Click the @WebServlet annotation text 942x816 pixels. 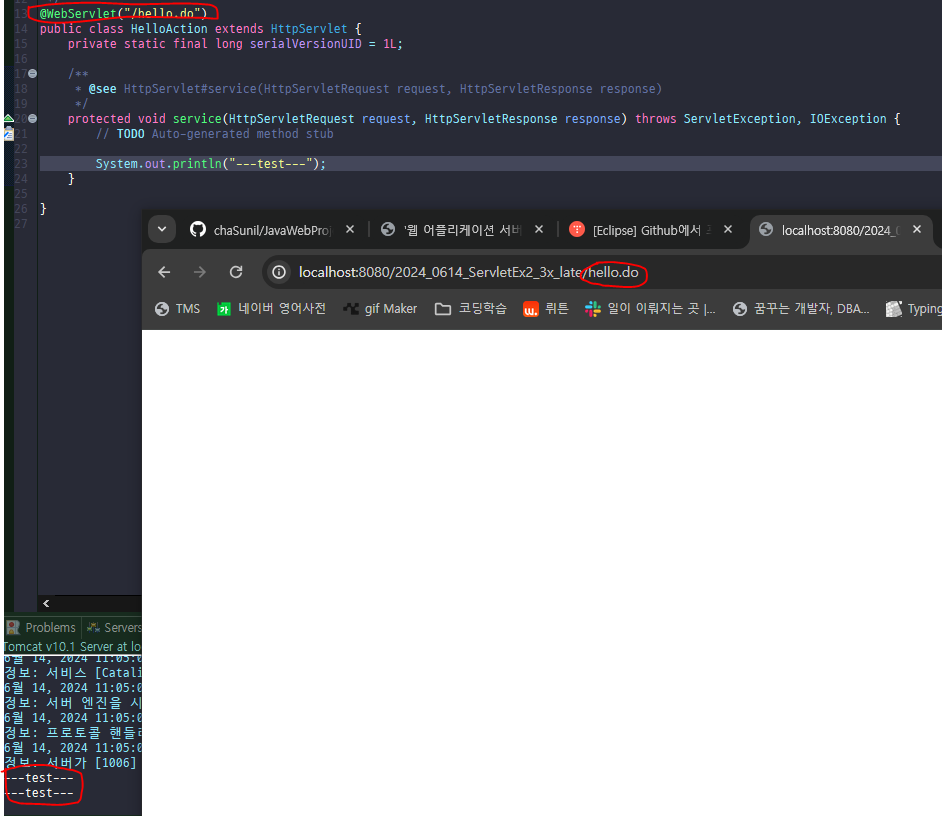click(123, 13)
